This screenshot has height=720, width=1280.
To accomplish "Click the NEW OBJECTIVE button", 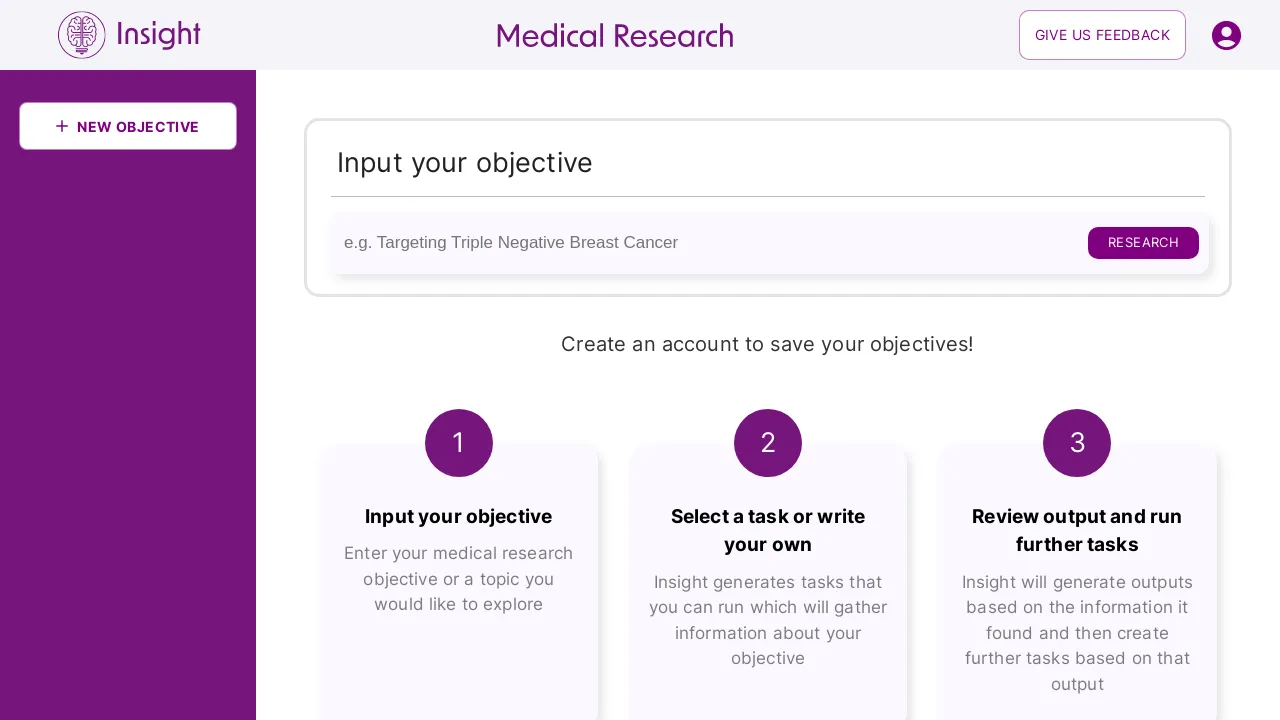I will coord(128,126).
